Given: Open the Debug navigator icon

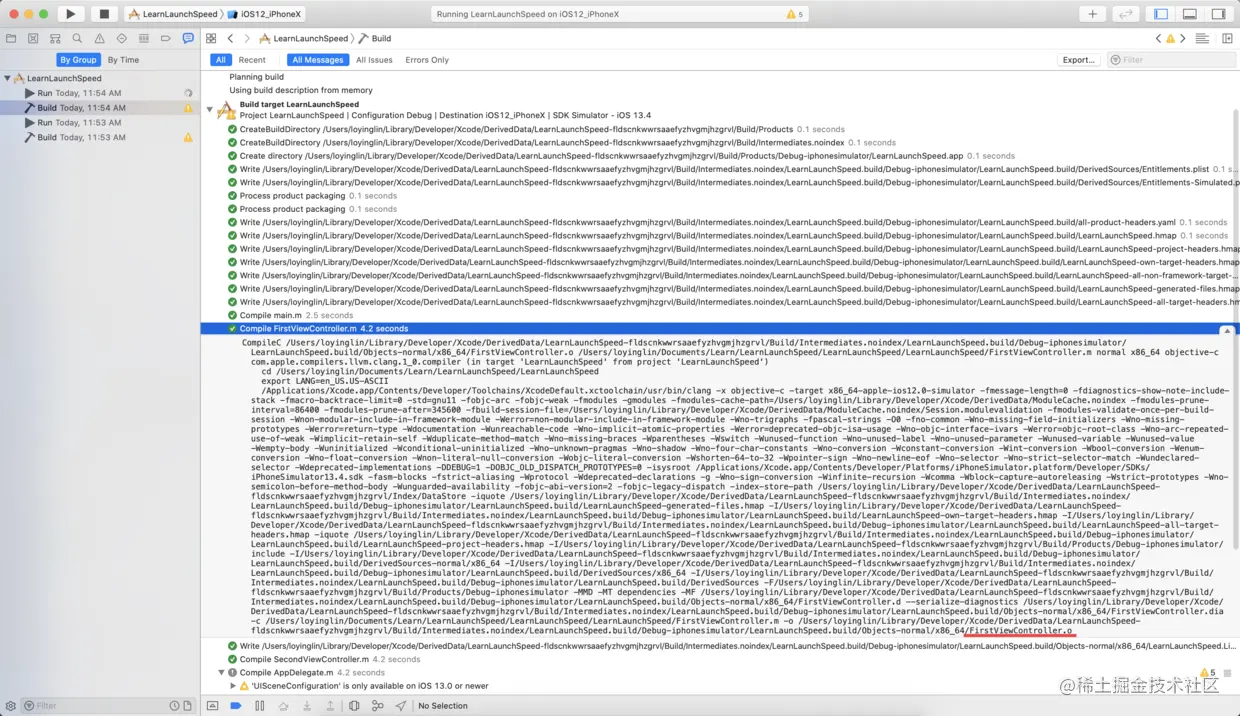Looking at the screenshot, I should (x=143, y=38).
